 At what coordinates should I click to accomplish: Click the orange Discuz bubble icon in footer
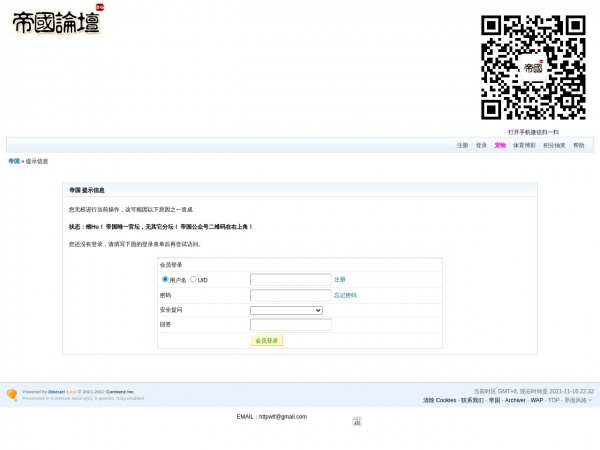click(12, 395)
